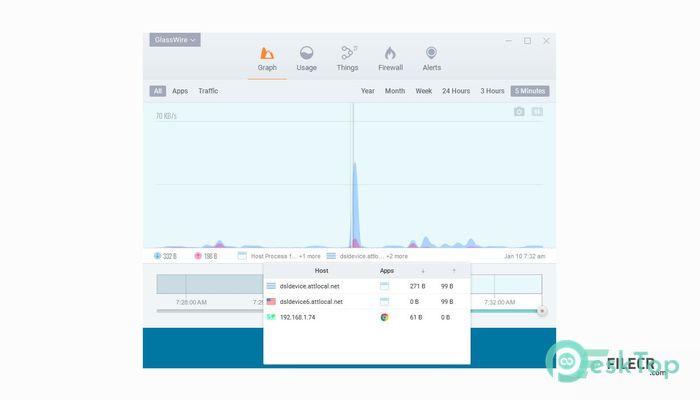Maximize the GlassWire window
This screenshot has width=700, height=400.
(527, 41)
